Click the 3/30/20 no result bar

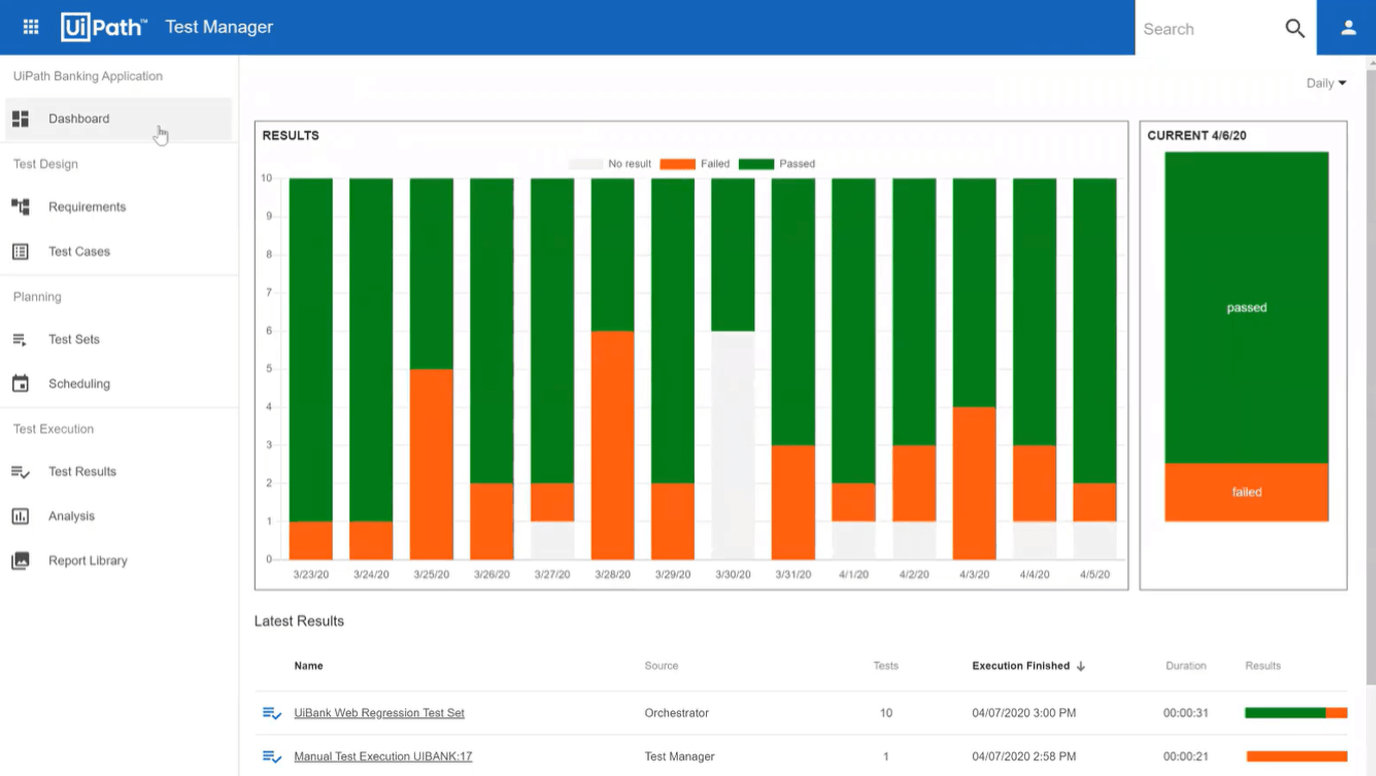click(x=733, y=445)
